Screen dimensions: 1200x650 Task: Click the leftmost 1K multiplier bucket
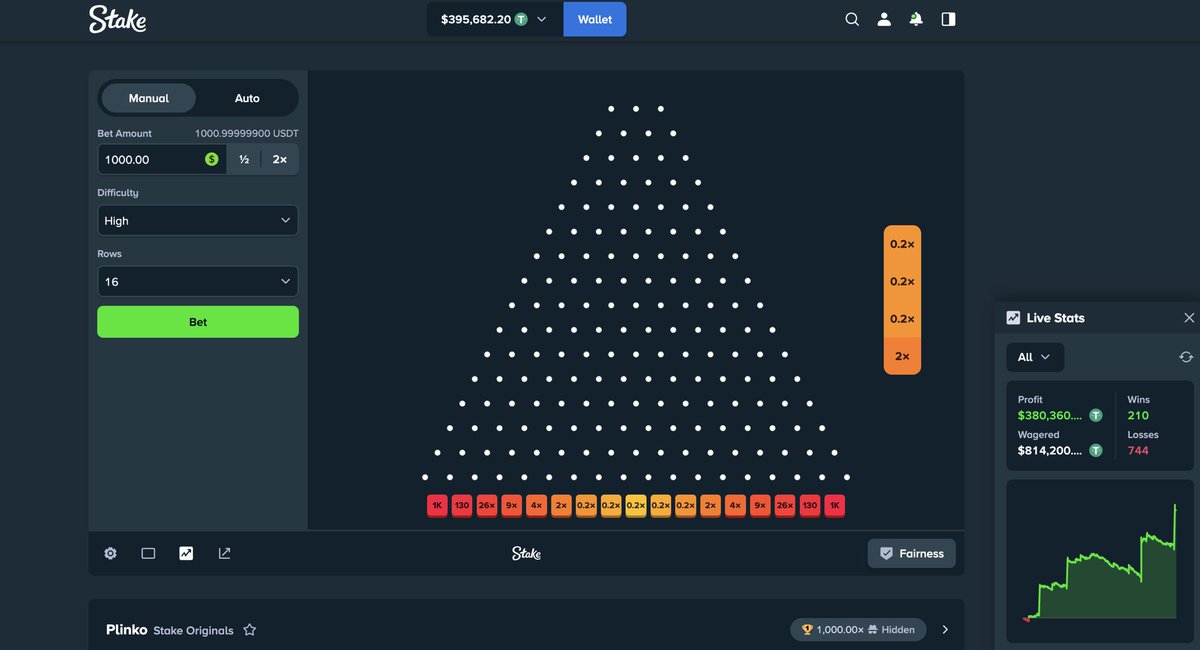point(437,506)
